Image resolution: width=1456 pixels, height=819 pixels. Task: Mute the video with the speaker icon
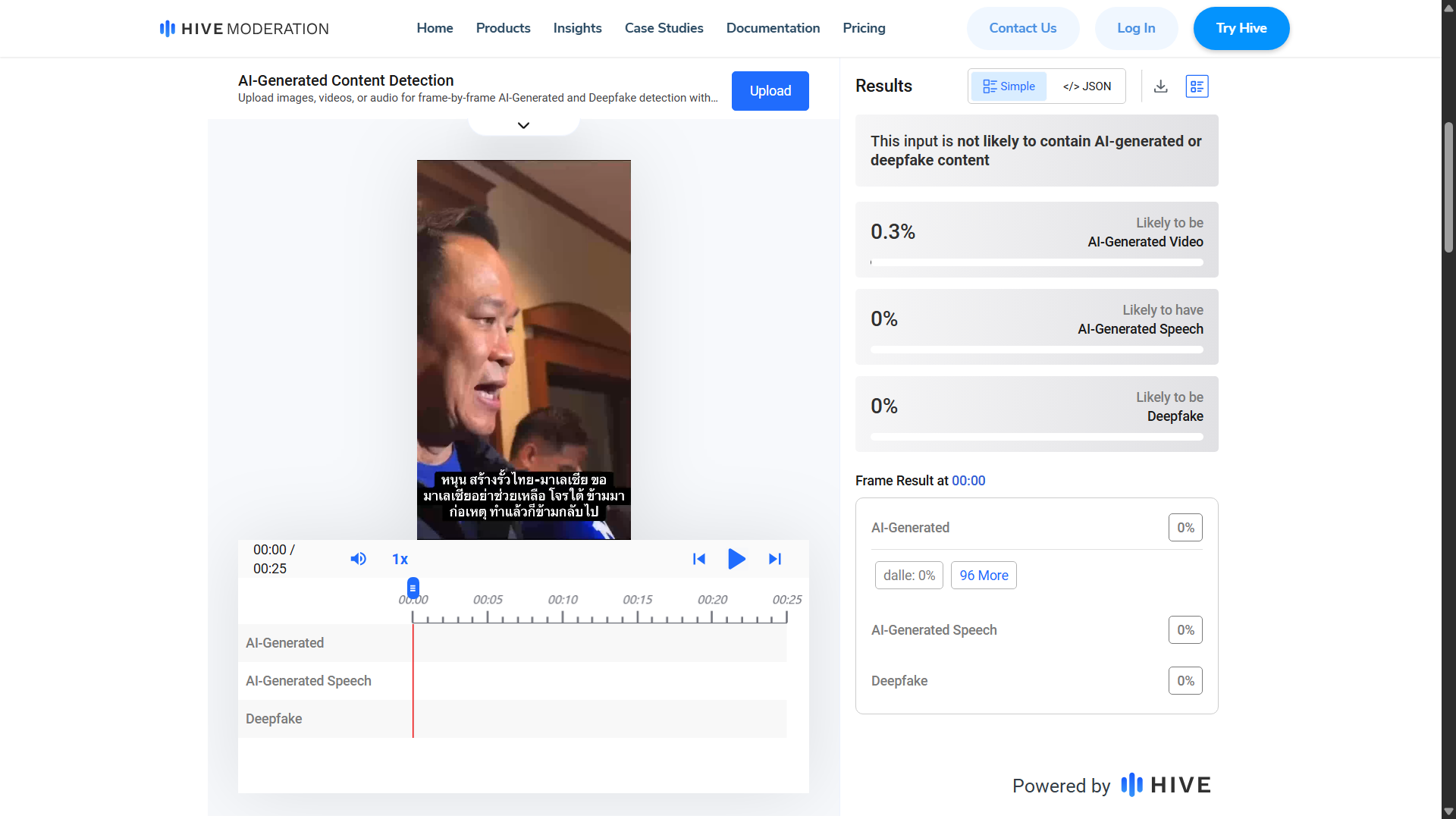[x=358, y=559]
